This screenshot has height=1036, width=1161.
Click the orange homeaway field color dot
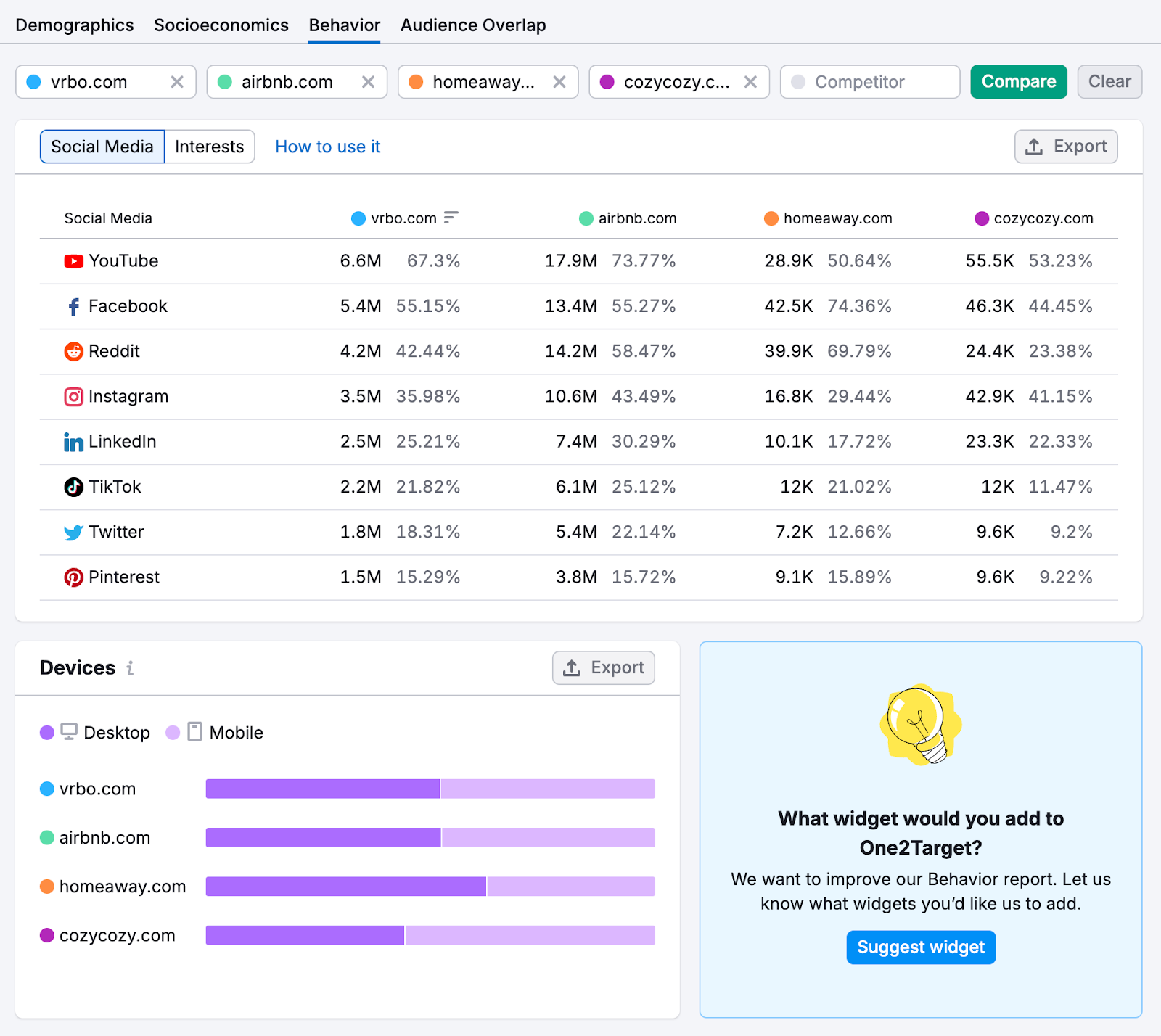[x=416, y=82]
